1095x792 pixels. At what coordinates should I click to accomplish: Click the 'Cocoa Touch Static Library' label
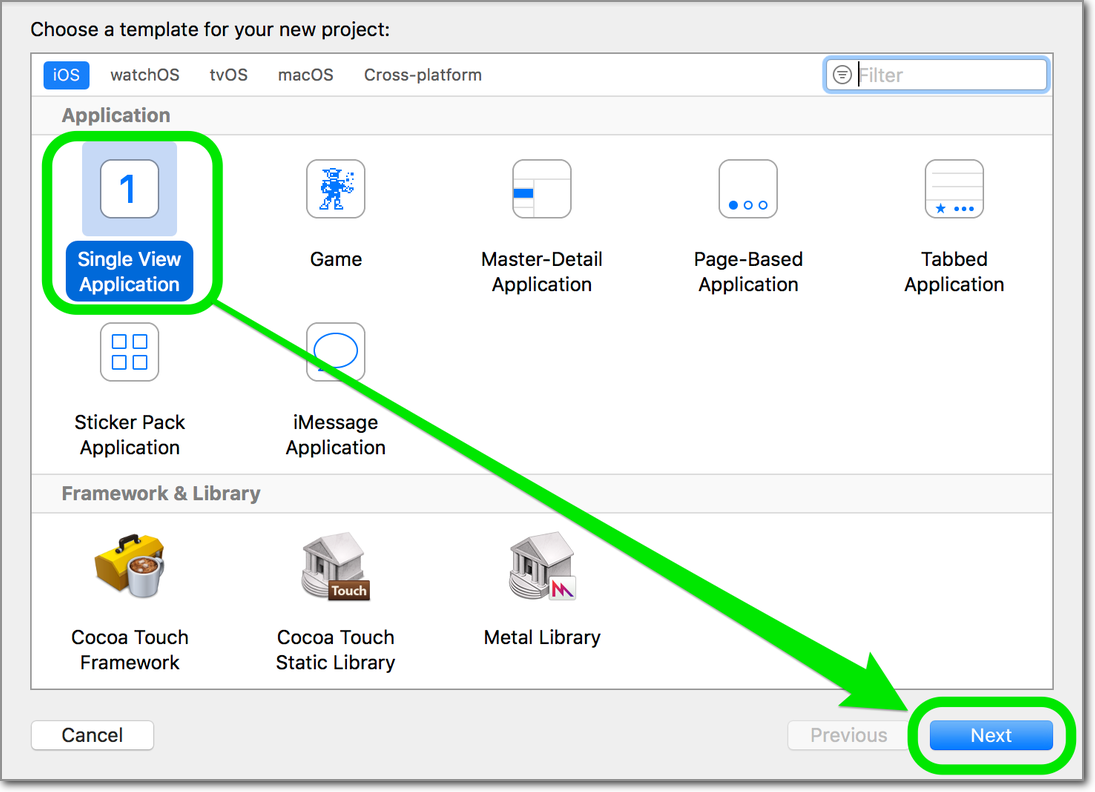(x=336, y=650)
